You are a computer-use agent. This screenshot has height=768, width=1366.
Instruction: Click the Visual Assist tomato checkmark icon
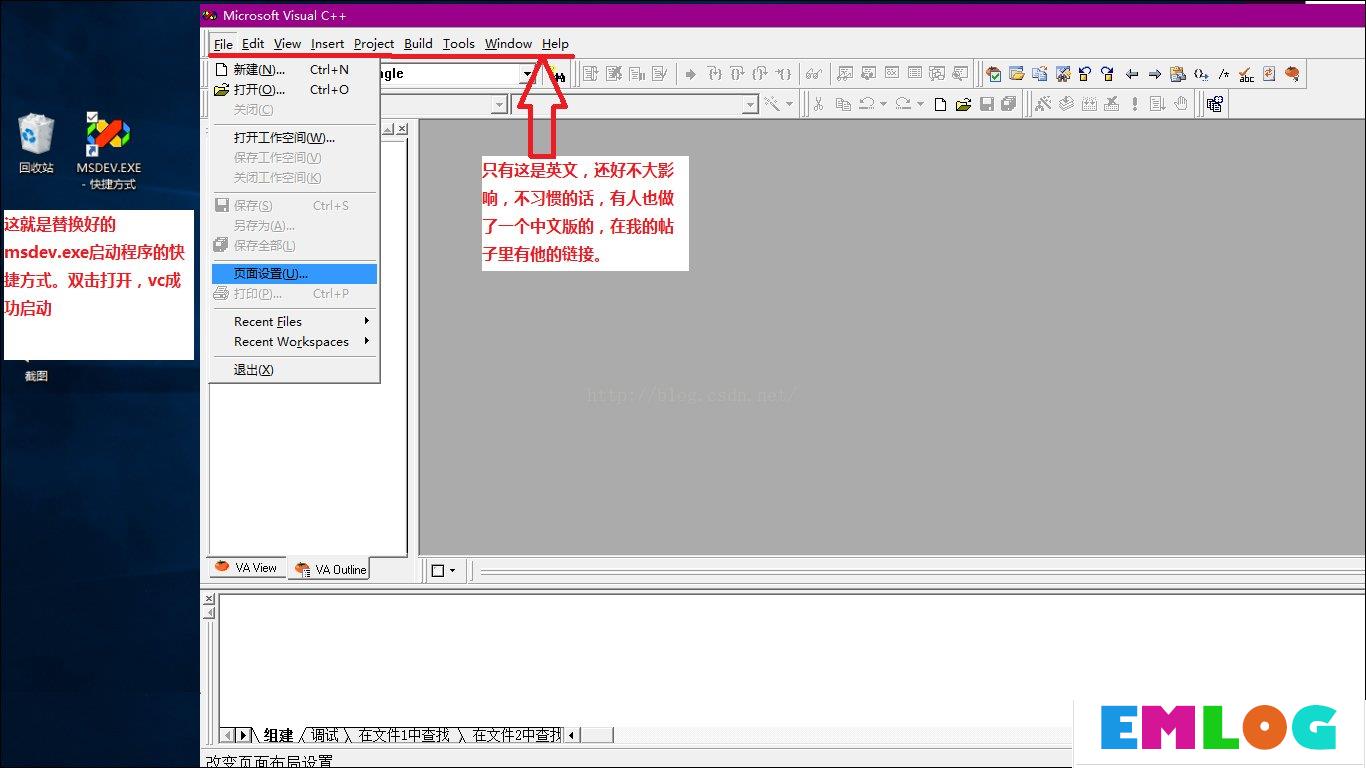click(x=993, y=74)
